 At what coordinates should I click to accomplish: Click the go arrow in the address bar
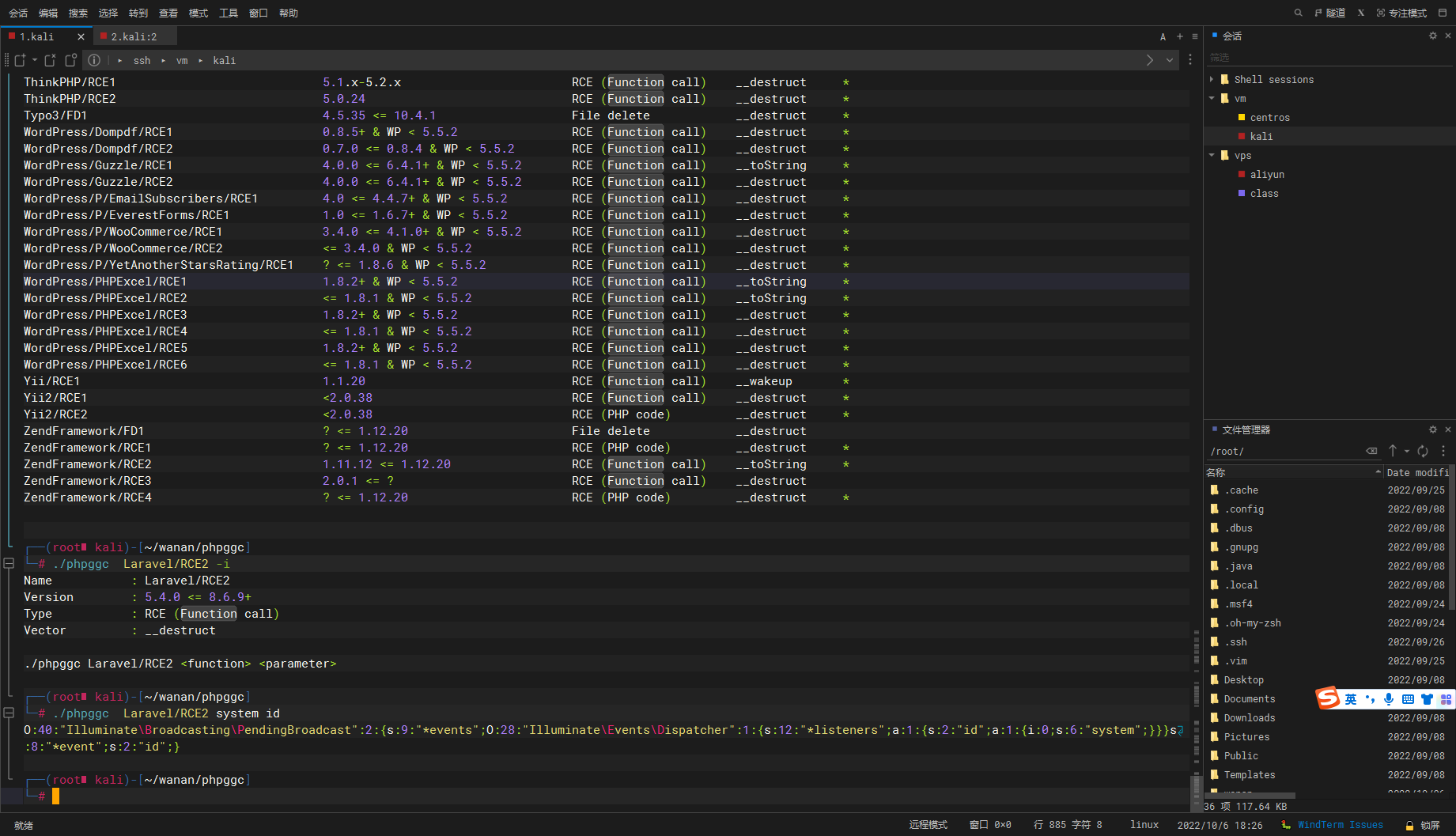pyautogui.click(x=1150, y=60)
